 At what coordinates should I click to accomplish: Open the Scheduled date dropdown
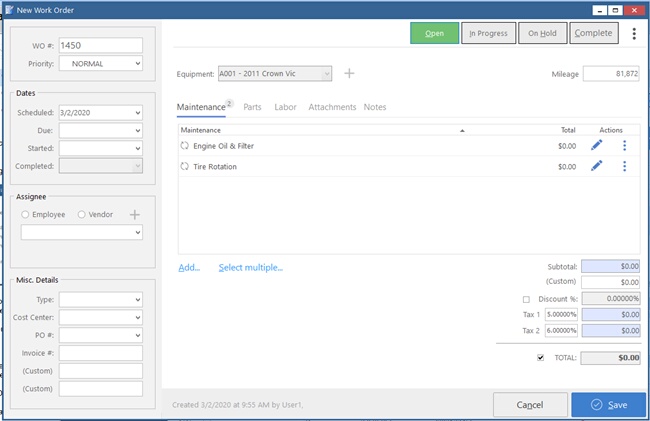click(x=138, y=113)
